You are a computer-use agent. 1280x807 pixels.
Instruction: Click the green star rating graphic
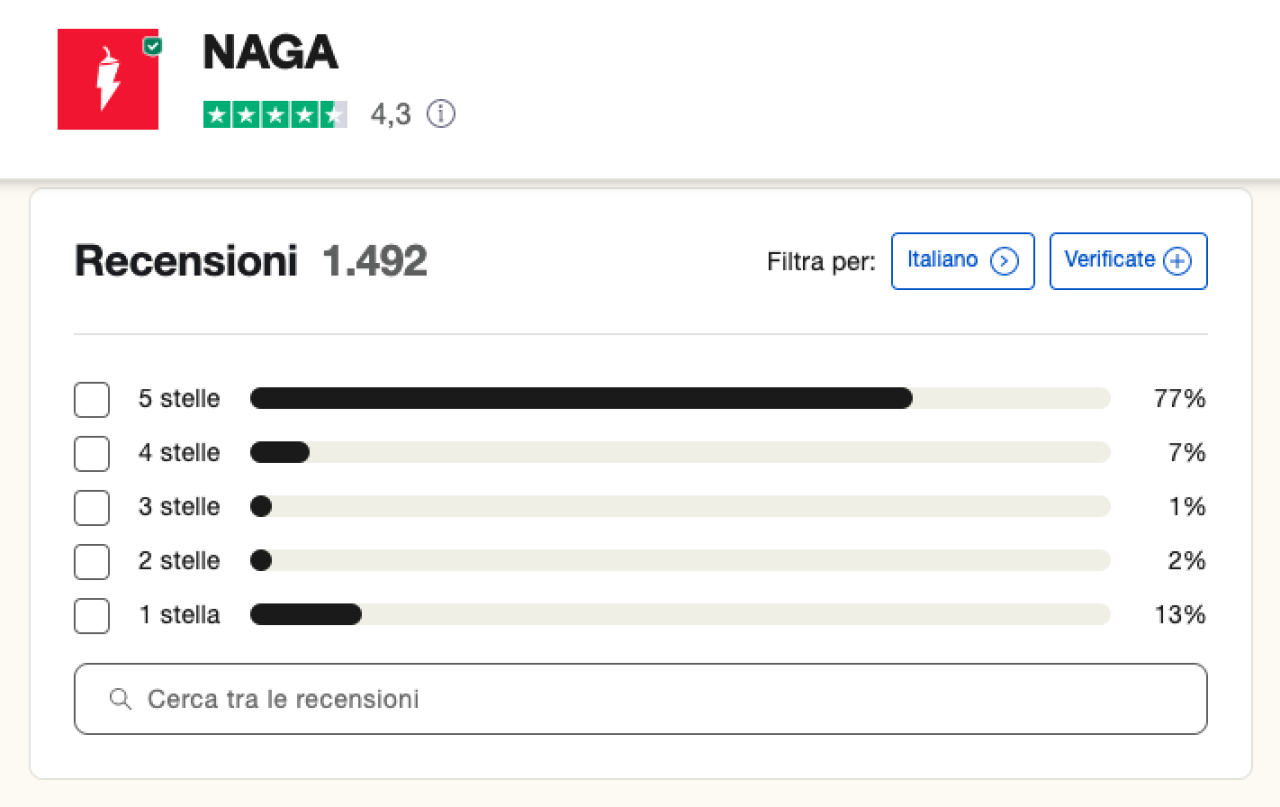(275, 115)
